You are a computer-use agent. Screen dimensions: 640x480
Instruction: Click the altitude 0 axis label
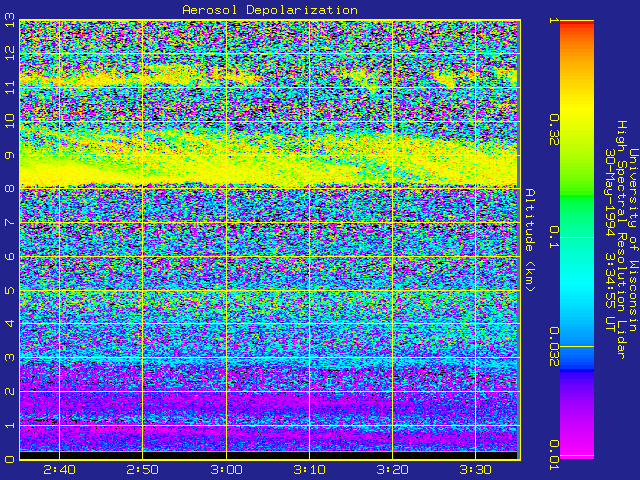[x=10, y=459]
